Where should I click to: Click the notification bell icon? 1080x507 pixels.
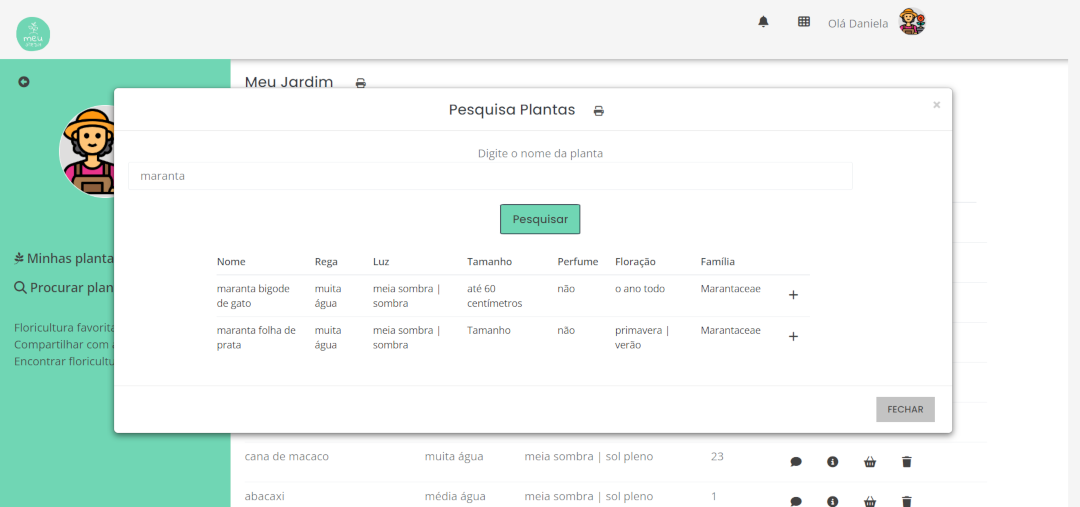764,22
